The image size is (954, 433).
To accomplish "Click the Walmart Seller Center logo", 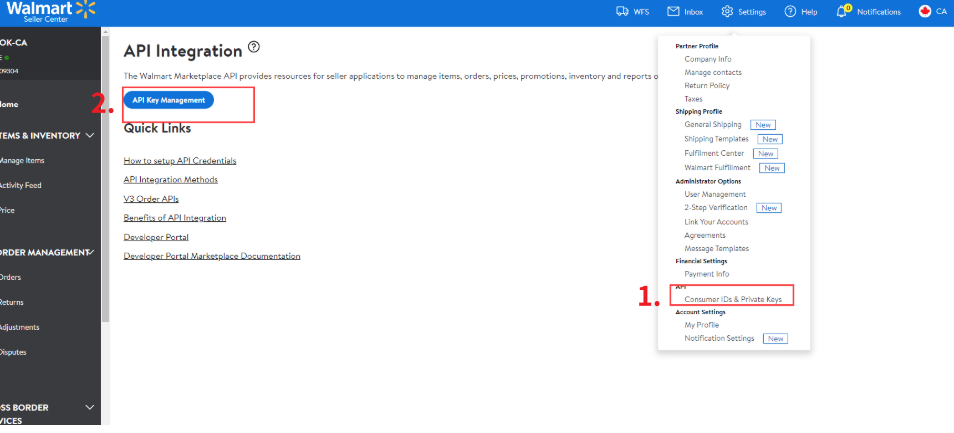I will point(51,12).
